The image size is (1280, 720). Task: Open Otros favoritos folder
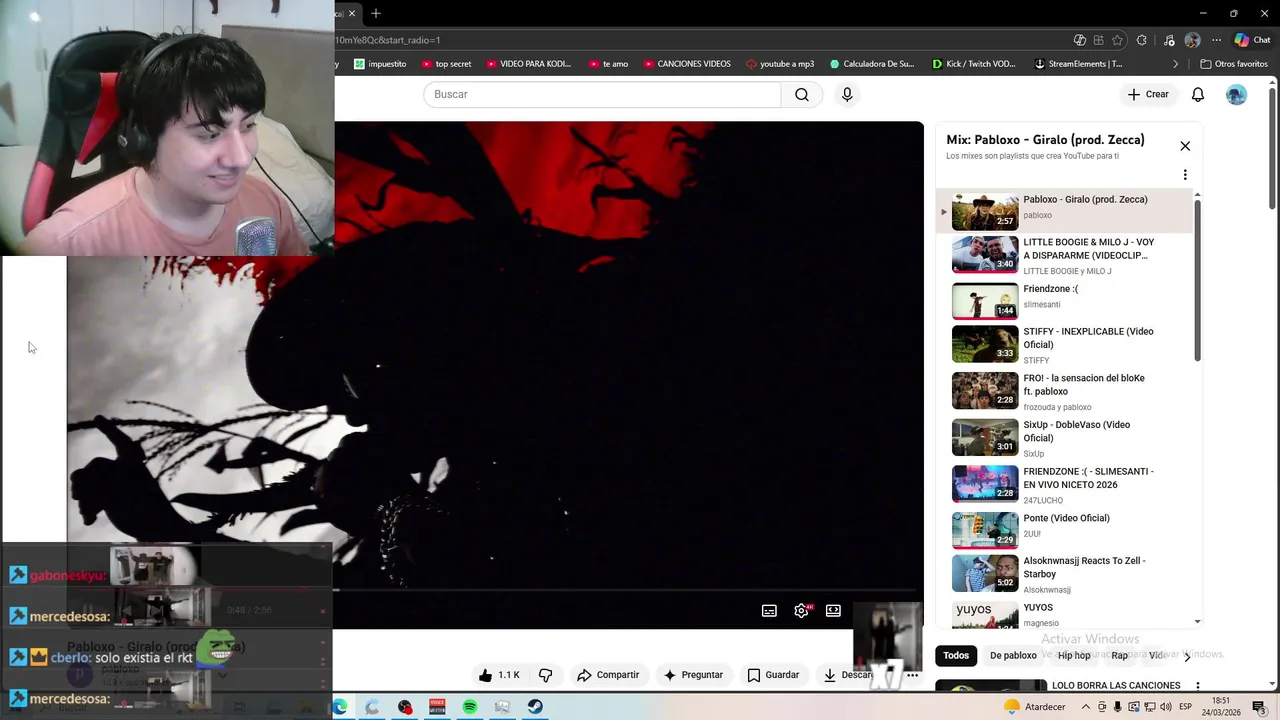pyautogui.click(x=1234, y=64)
